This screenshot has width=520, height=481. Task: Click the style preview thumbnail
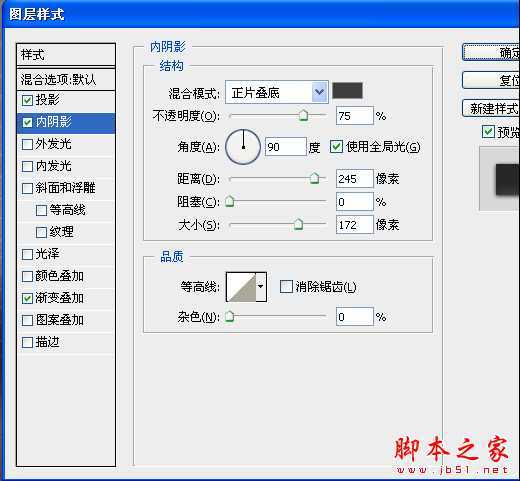pos(499,179)
